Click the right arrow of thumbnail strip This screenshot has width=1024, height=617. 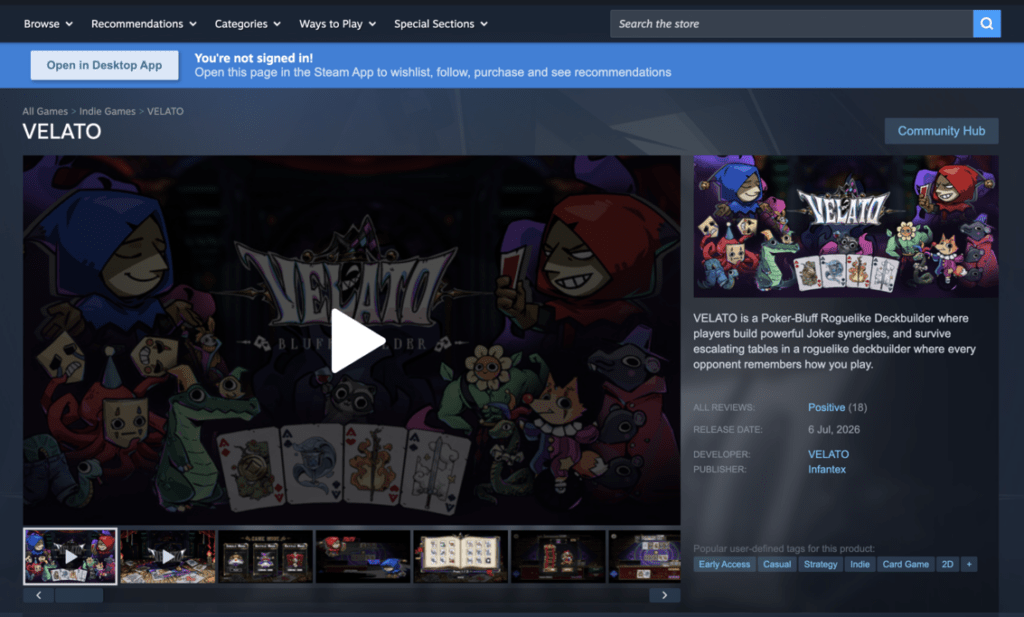(665, 595)
